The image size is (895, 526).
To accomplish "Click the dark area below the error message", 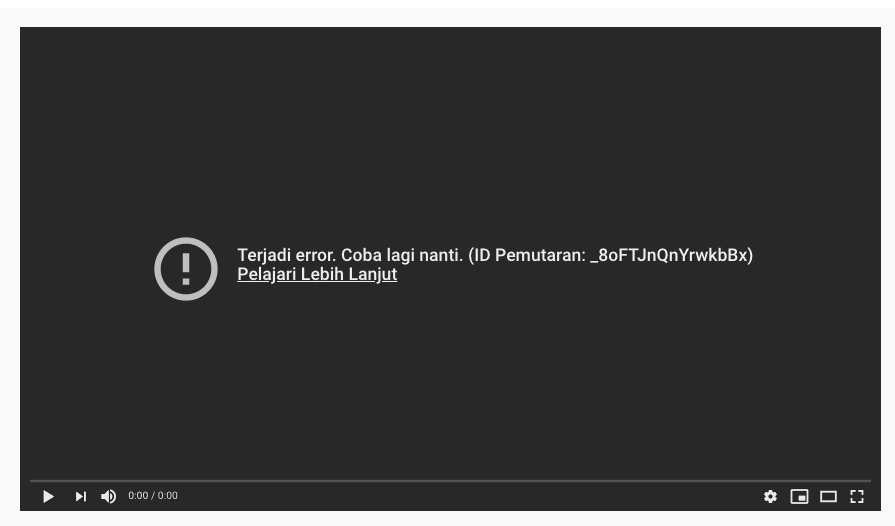I will (450, 388).
